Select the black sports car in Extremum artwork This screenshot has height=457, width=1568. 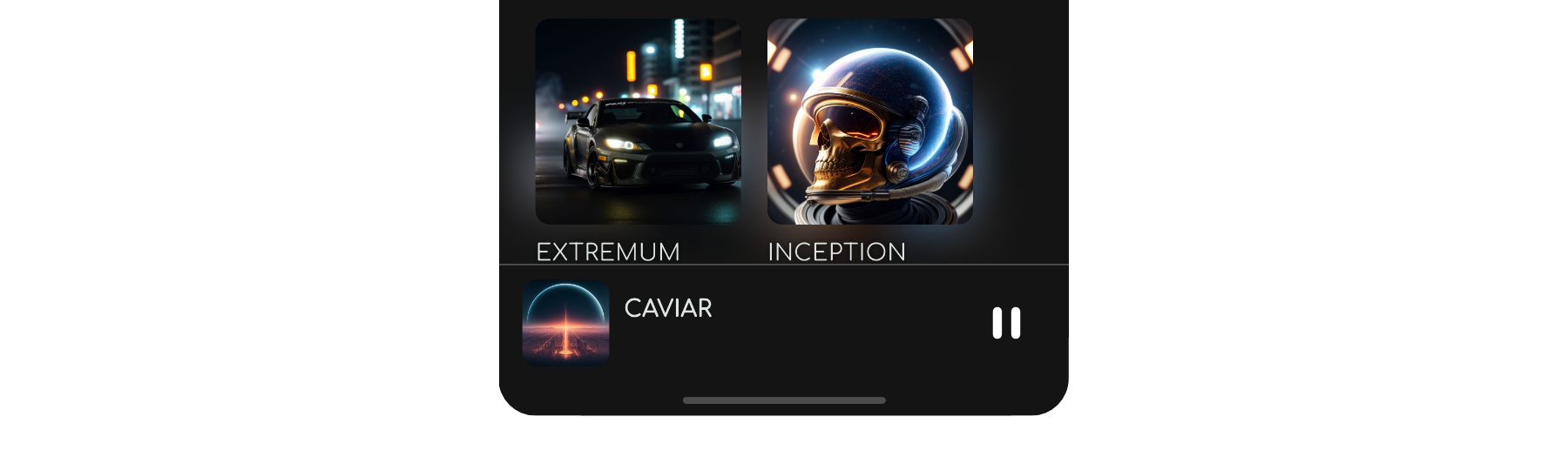click(x=649, y=144)
